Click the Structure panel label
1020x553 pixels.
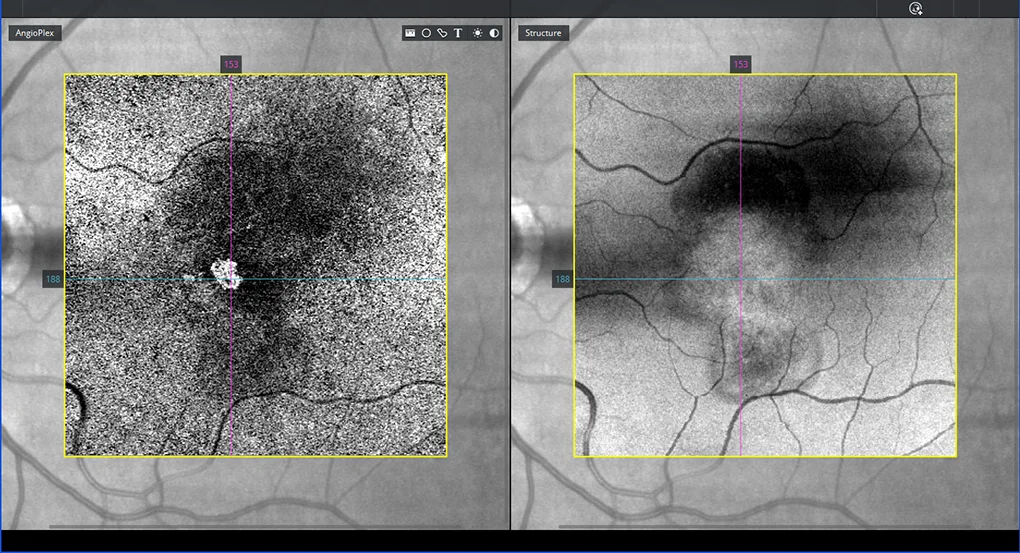click(x=543, y=33)
